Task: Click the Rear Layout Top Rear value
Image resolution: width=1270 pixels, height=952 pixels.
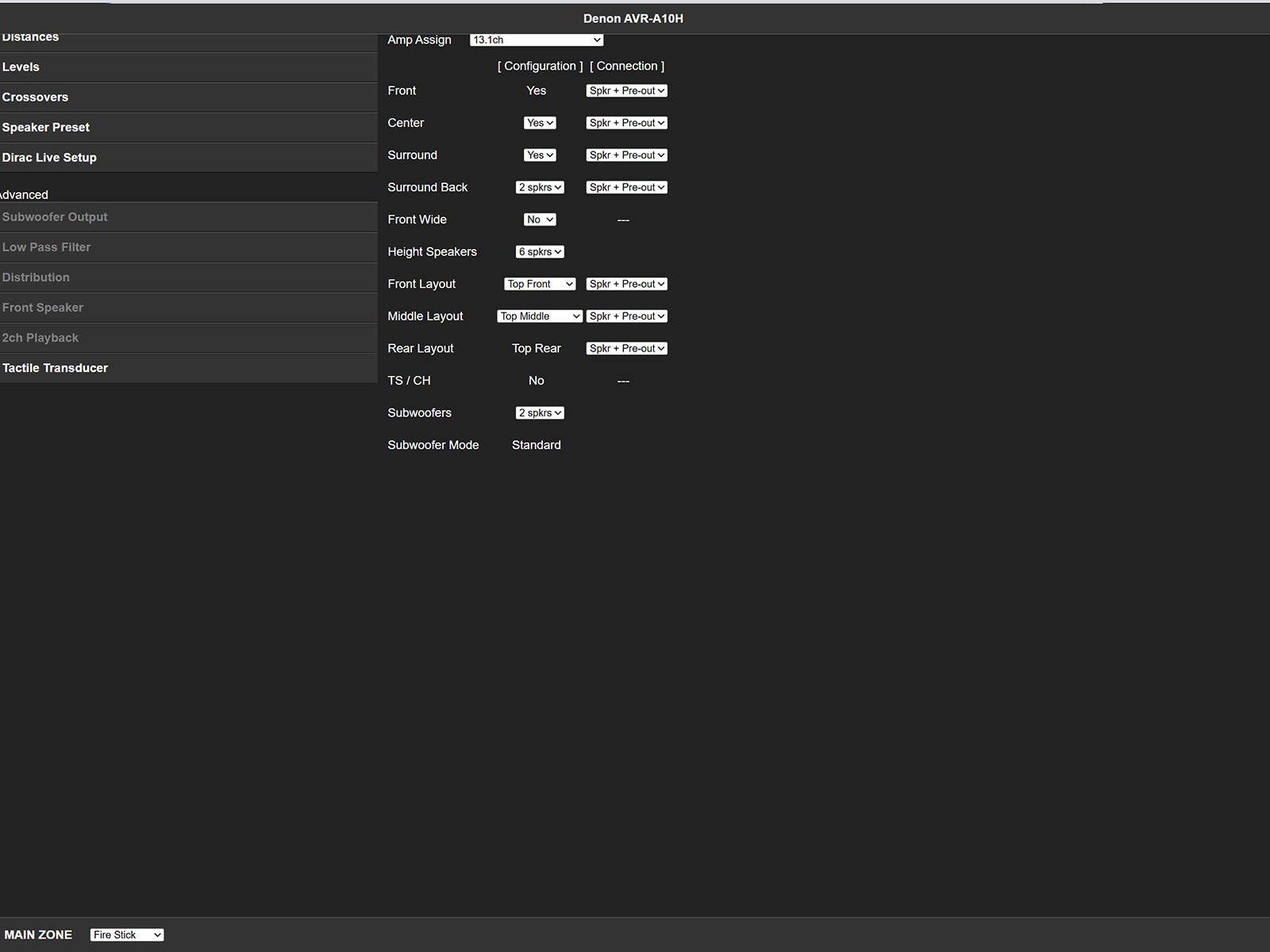Action: tap(537, 348)
